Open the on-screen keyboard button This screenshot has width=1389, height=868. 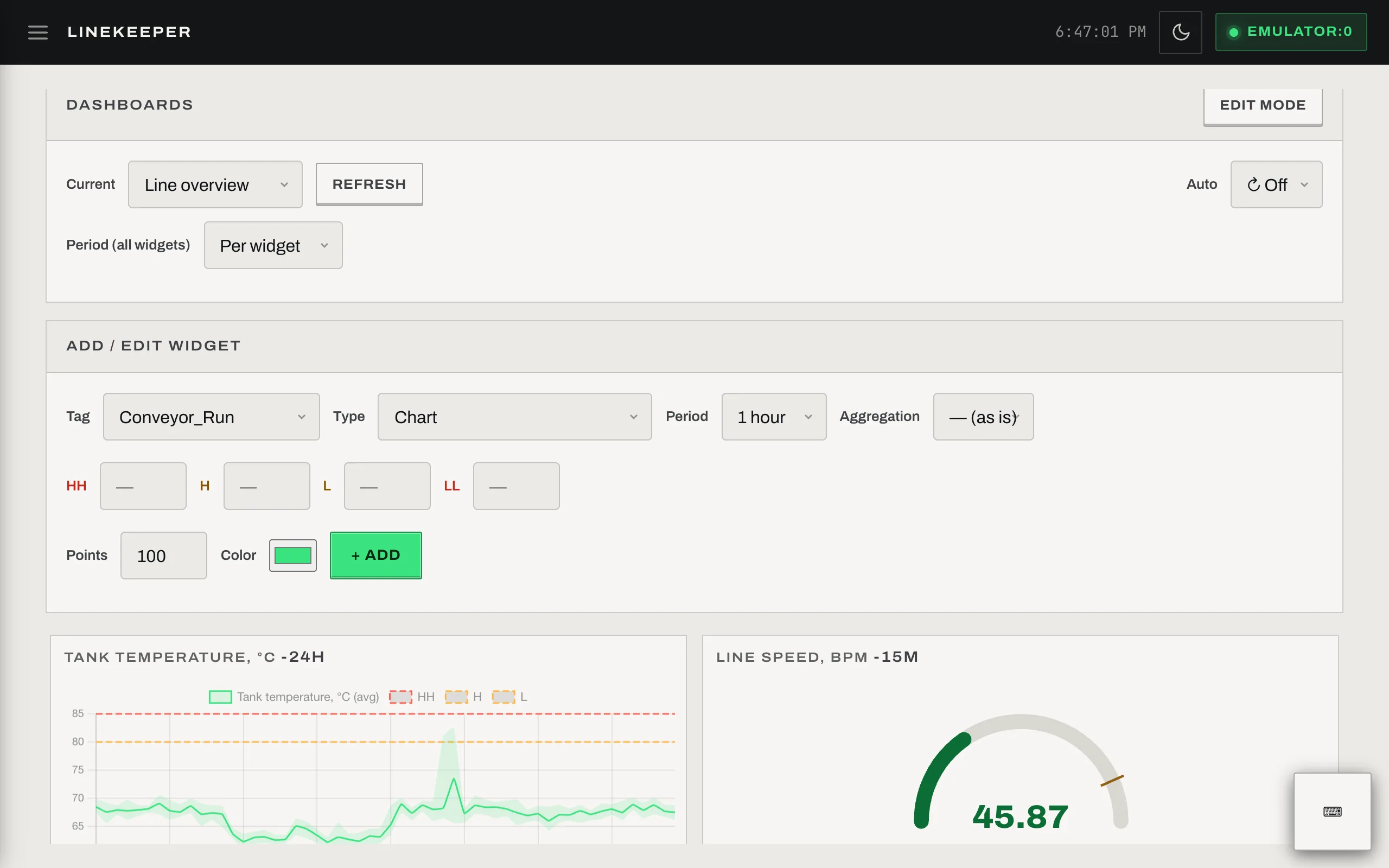pyautogui.click(x=1332, y=811)
